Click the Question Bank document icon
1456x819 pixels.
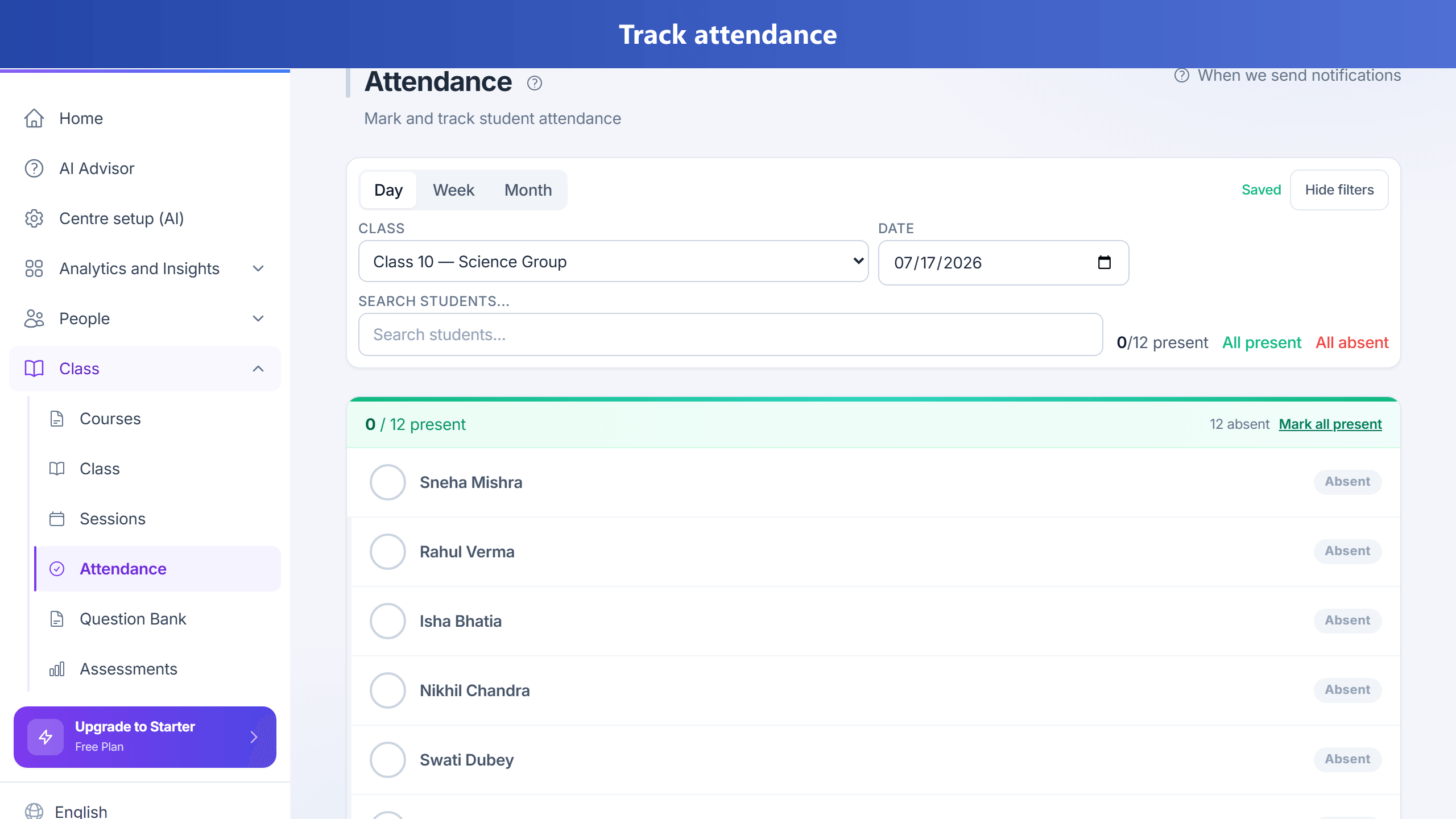(x=57, y=619)
